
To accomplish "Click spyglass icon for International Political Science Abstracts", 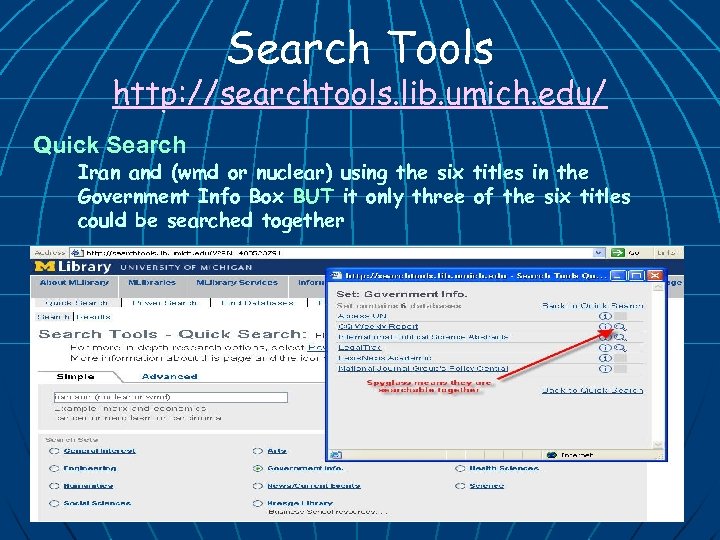I will [620, 337].
